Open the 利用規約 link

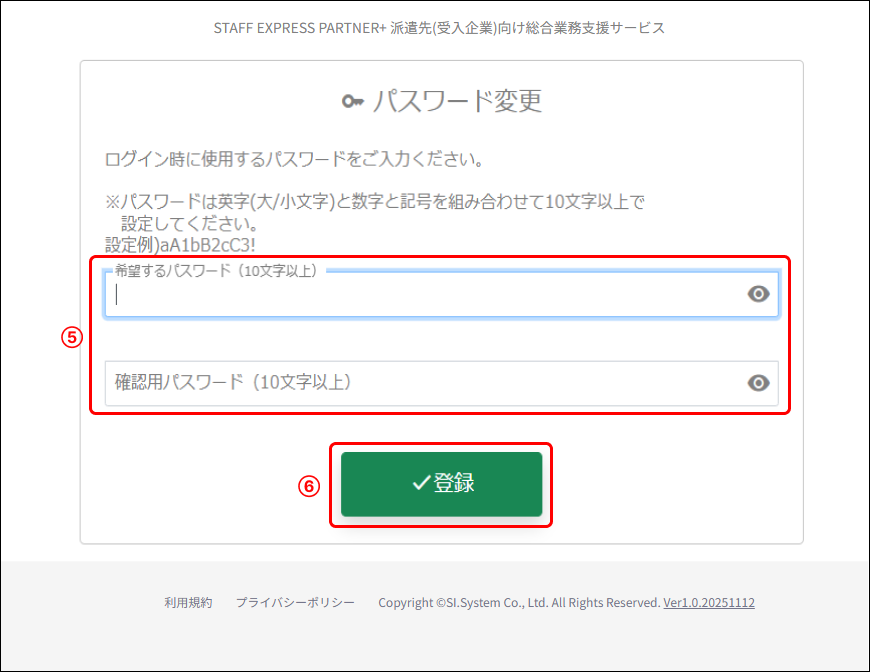[x=188, y=603]
